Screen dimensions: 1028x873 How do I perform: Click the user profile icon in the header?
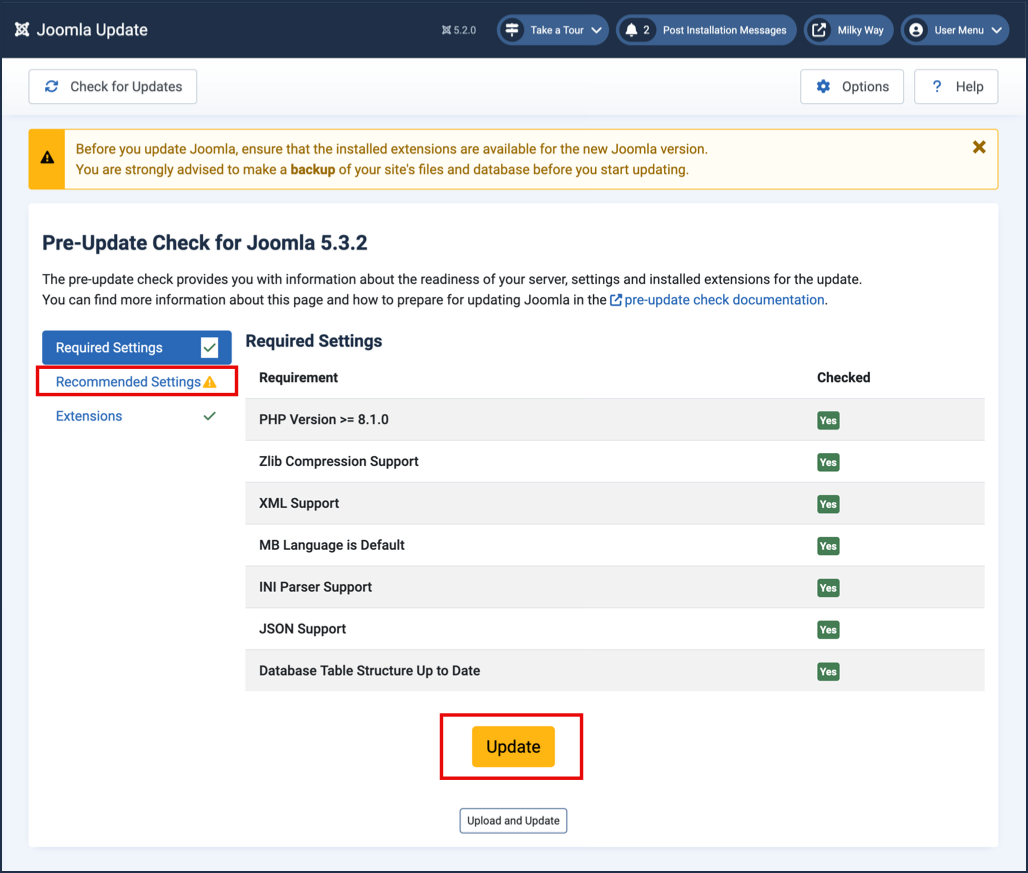(x=915, y=29)
